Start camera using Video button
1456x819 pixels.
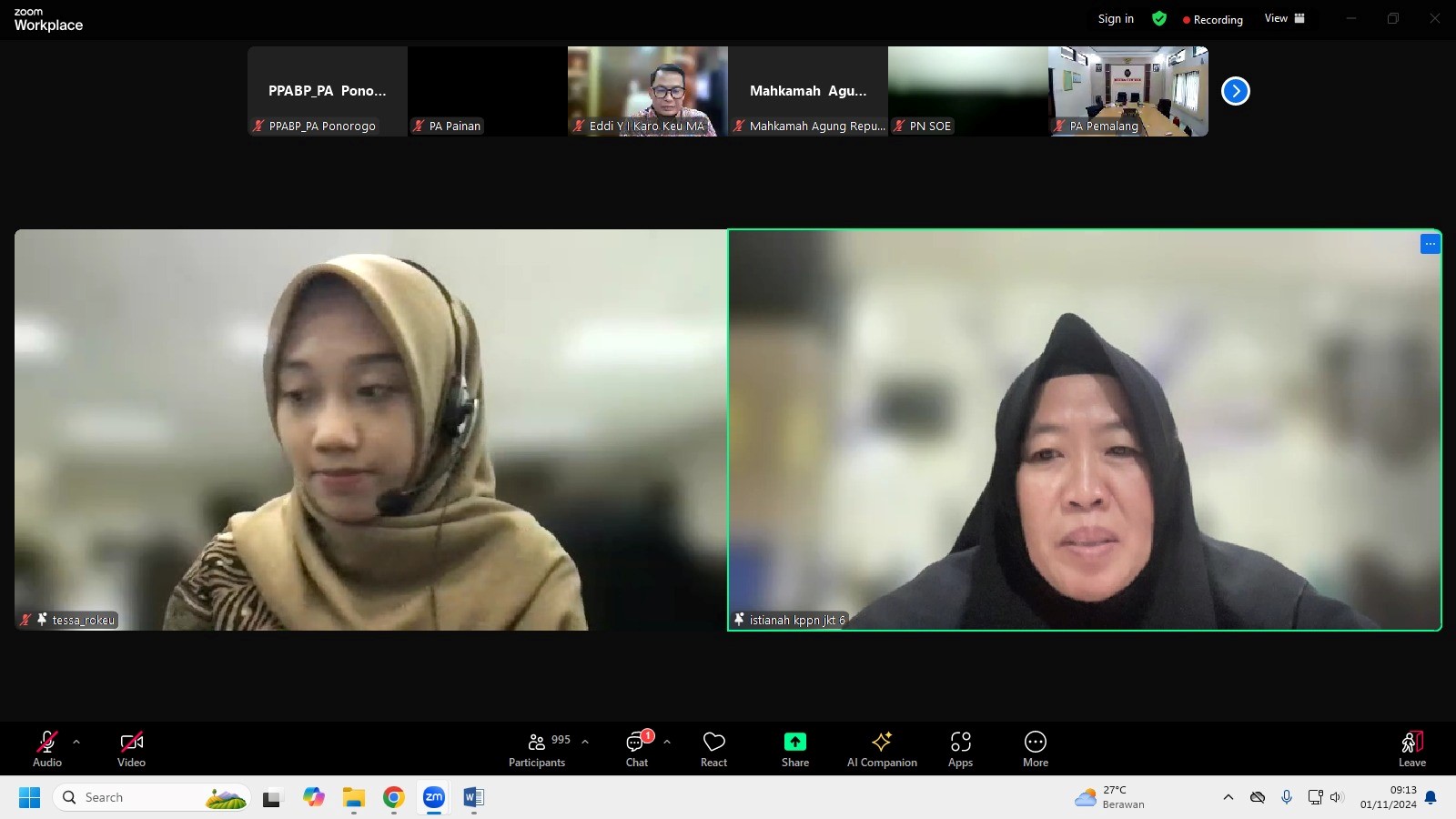131,749
